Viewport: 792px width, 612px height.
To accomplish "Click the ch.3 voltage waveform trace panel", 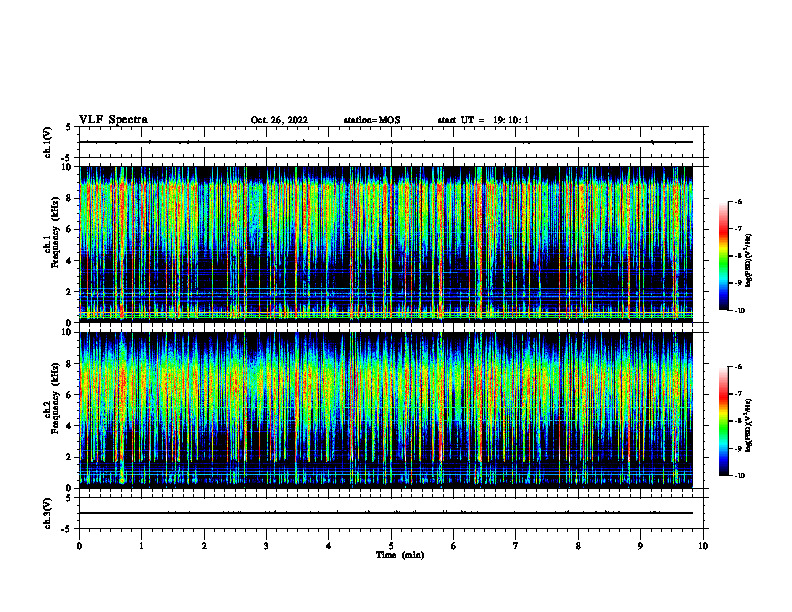I will pos(391,513).
